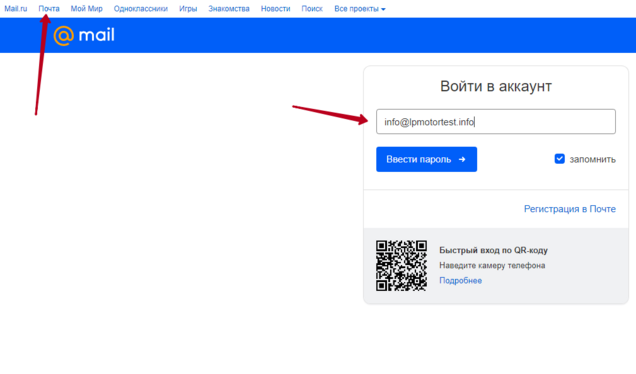Click the Mail.ru @ mail logo
Image resolution: width=636 pixels, height=374 pixels.
tap(84, 35)
